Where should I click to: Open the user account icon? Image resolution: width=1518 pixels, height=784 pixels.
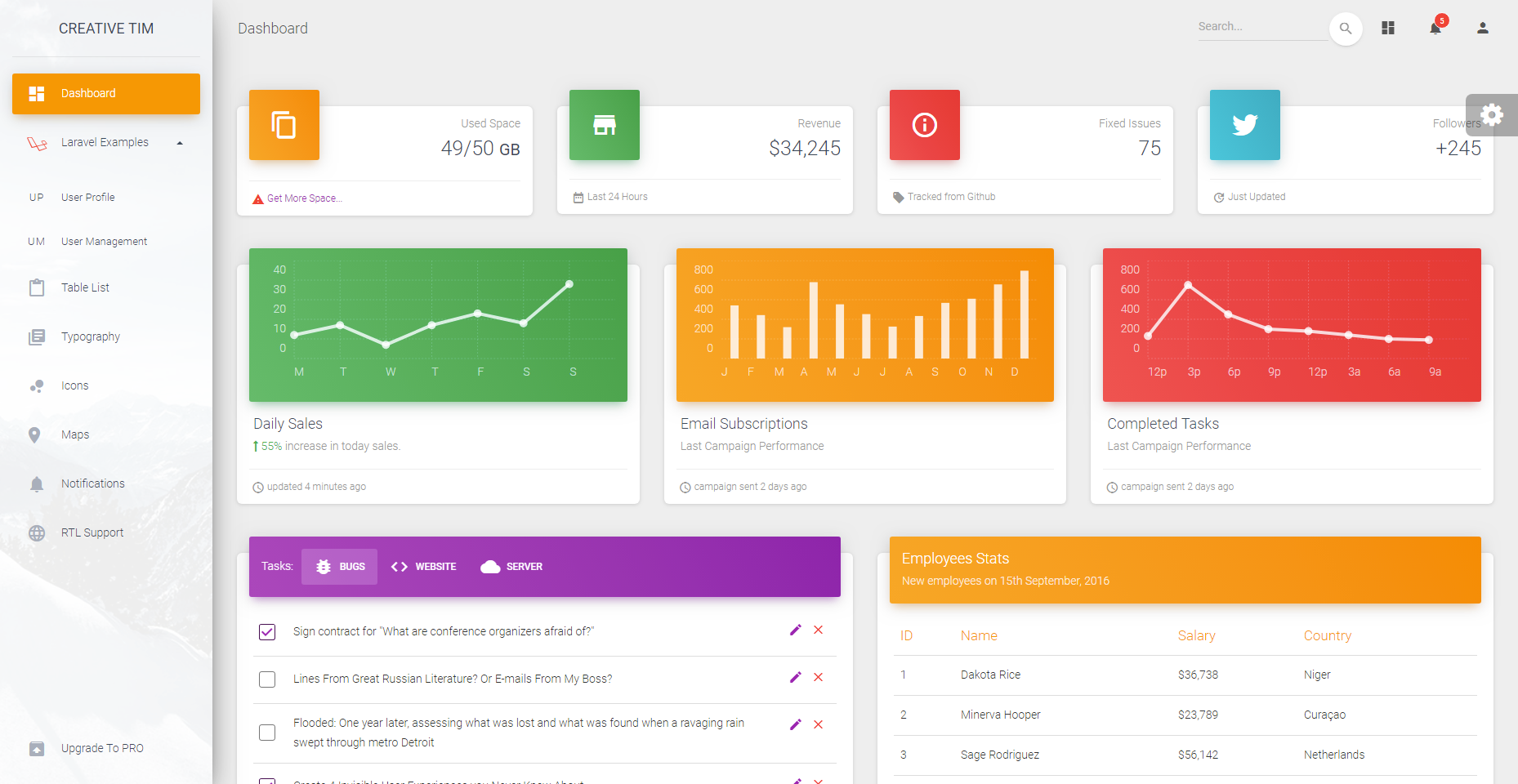(1482, 28)
